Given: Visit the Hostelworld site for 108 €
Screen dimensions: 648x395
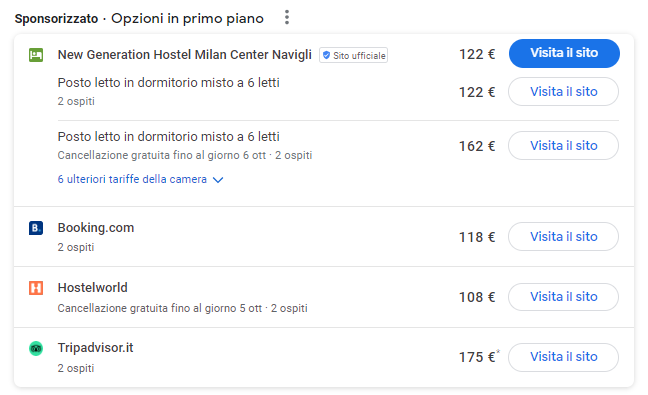Looking at the screenshot, I should click(563, 297).
